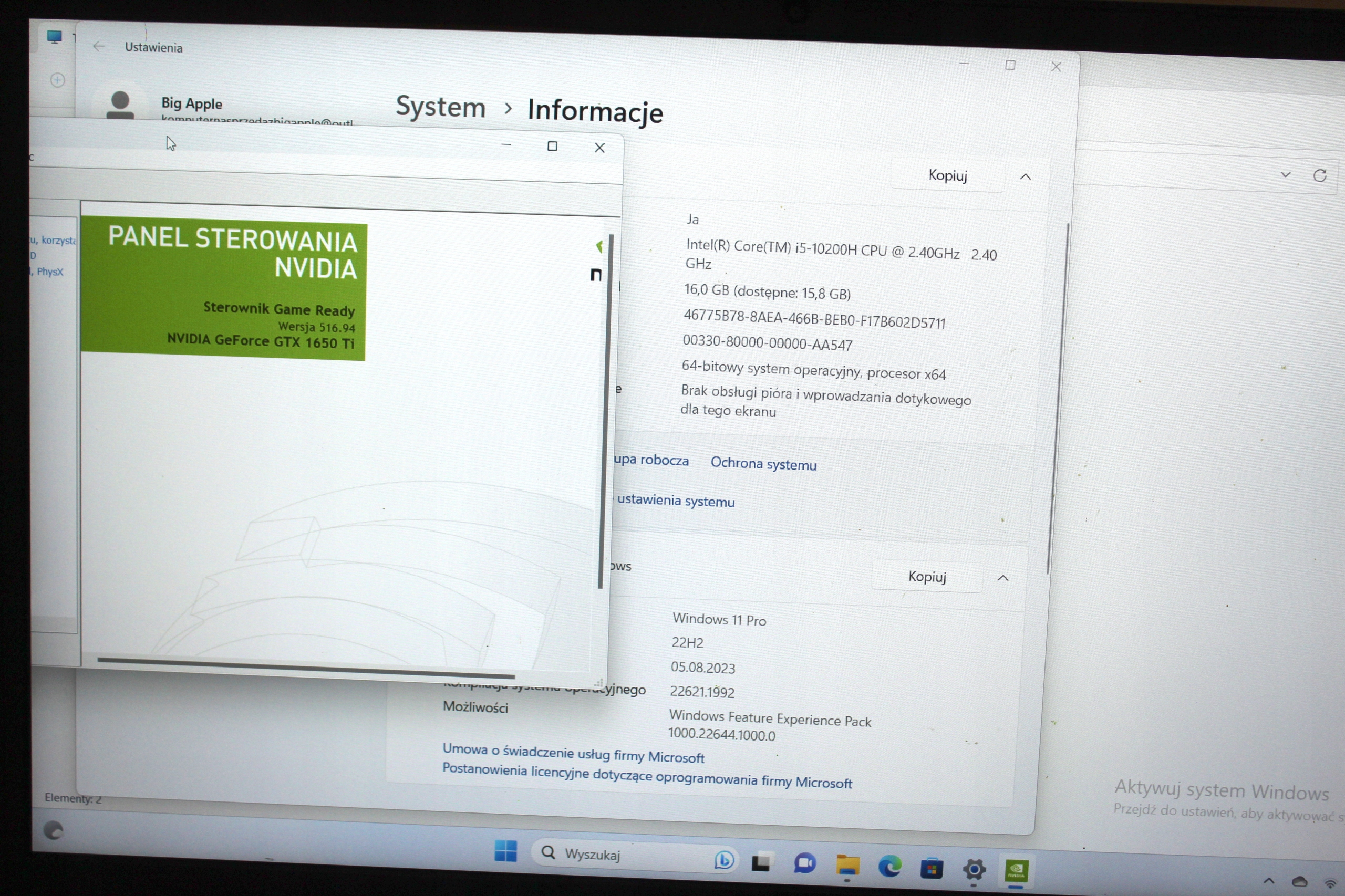Open the Windows Start menu
Screen dimensions: 1345x896
[505, 851]
